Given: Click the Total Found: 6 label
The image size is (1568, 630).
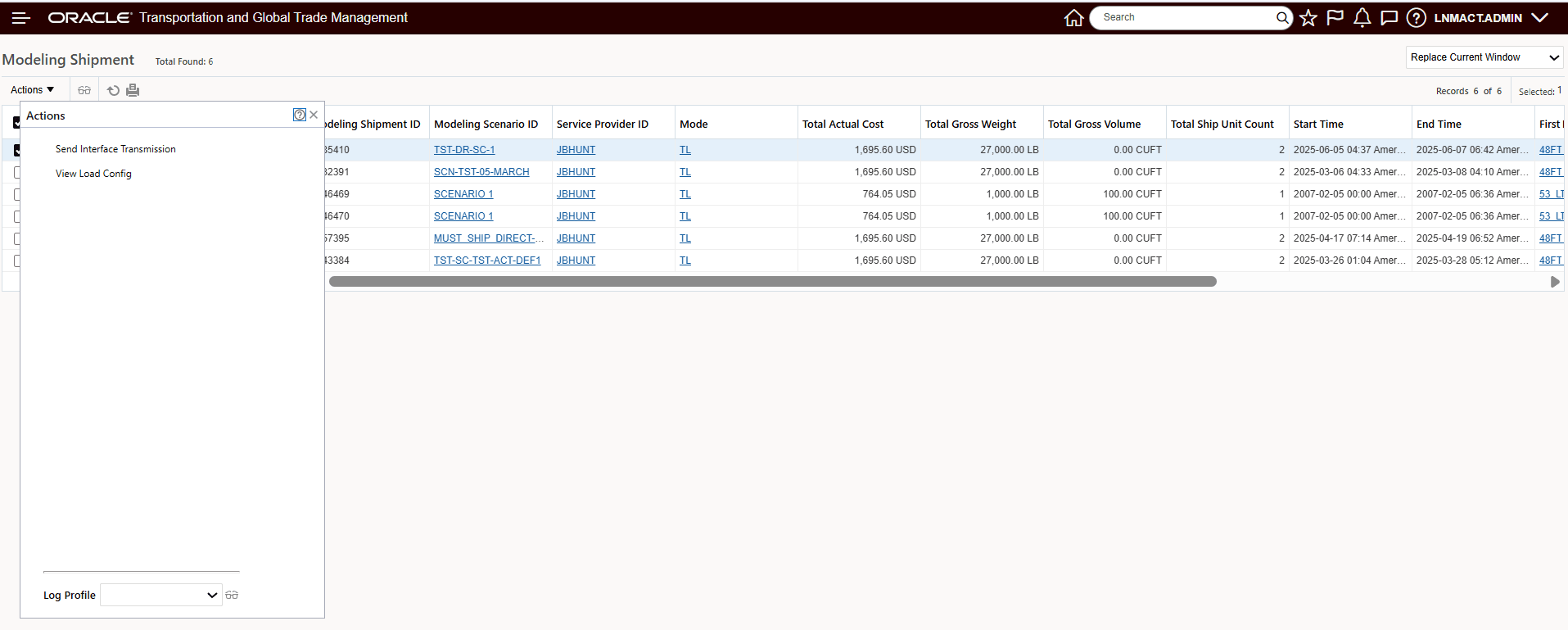Looking at the screenshot, I should 184,61.
